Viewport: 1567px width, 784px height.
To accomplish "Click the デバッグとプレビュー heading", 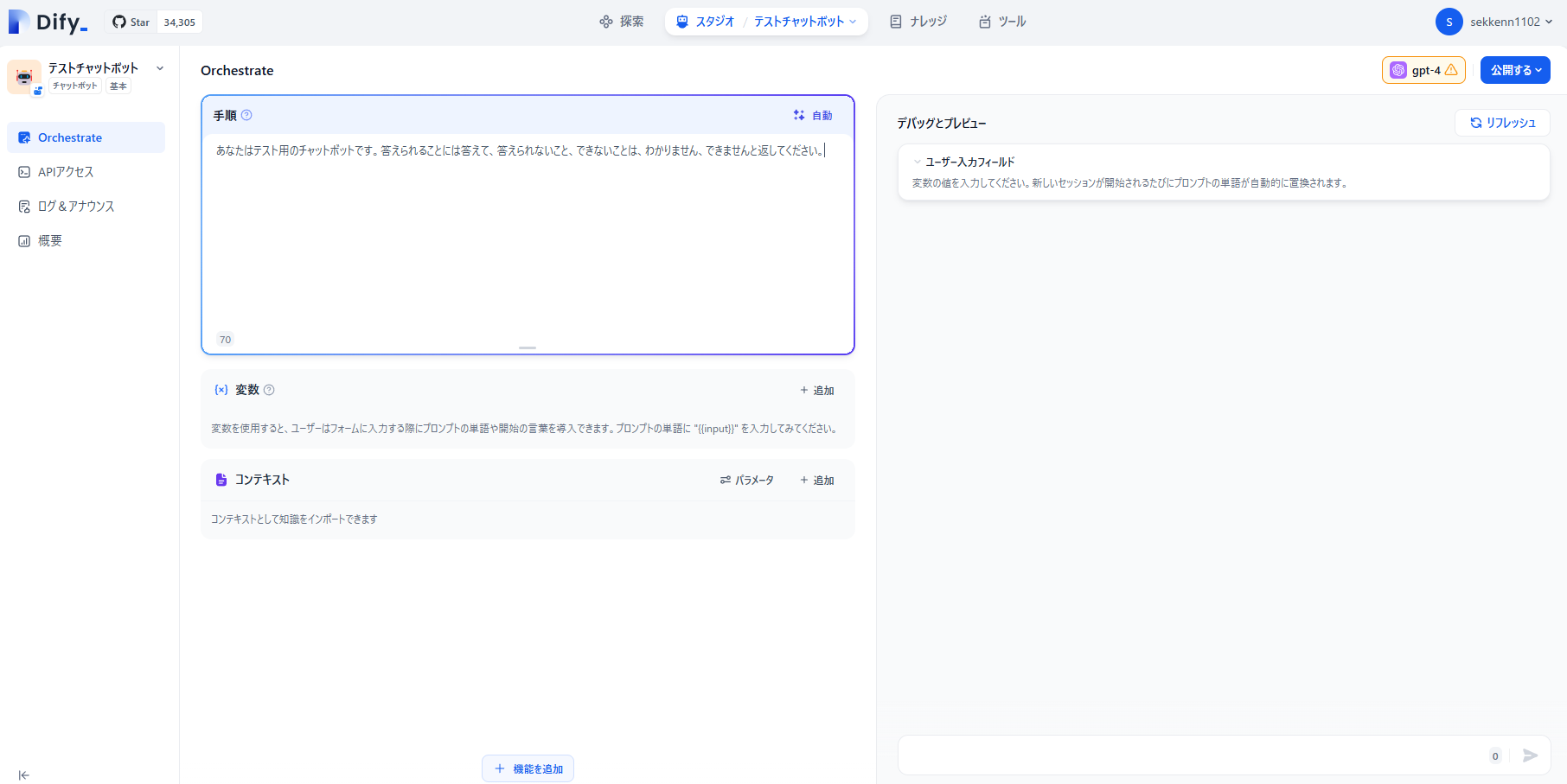I will [x=942, y=123].
